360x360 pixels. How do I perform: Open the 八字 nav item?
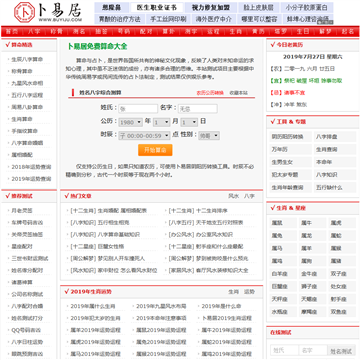[34, 32]
